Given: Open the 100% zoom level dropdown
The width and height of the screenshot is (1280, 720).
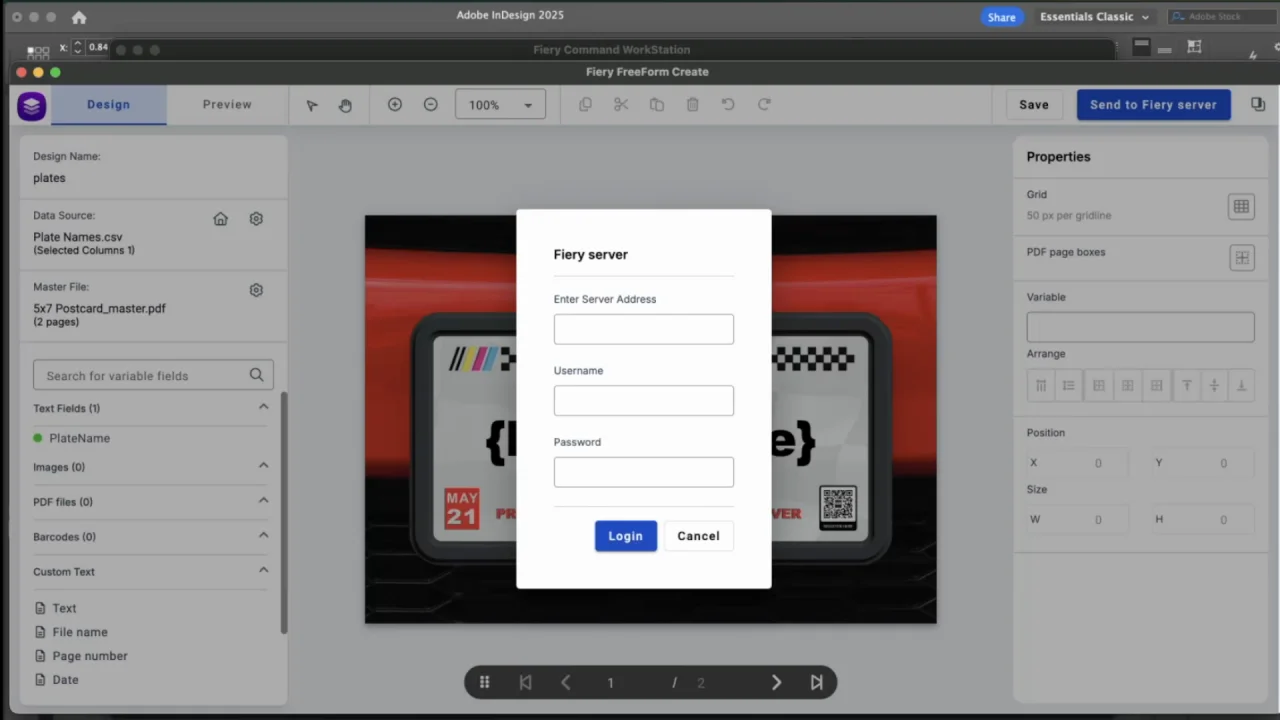Looking at the screenshot, I should [x=500, y=105].
